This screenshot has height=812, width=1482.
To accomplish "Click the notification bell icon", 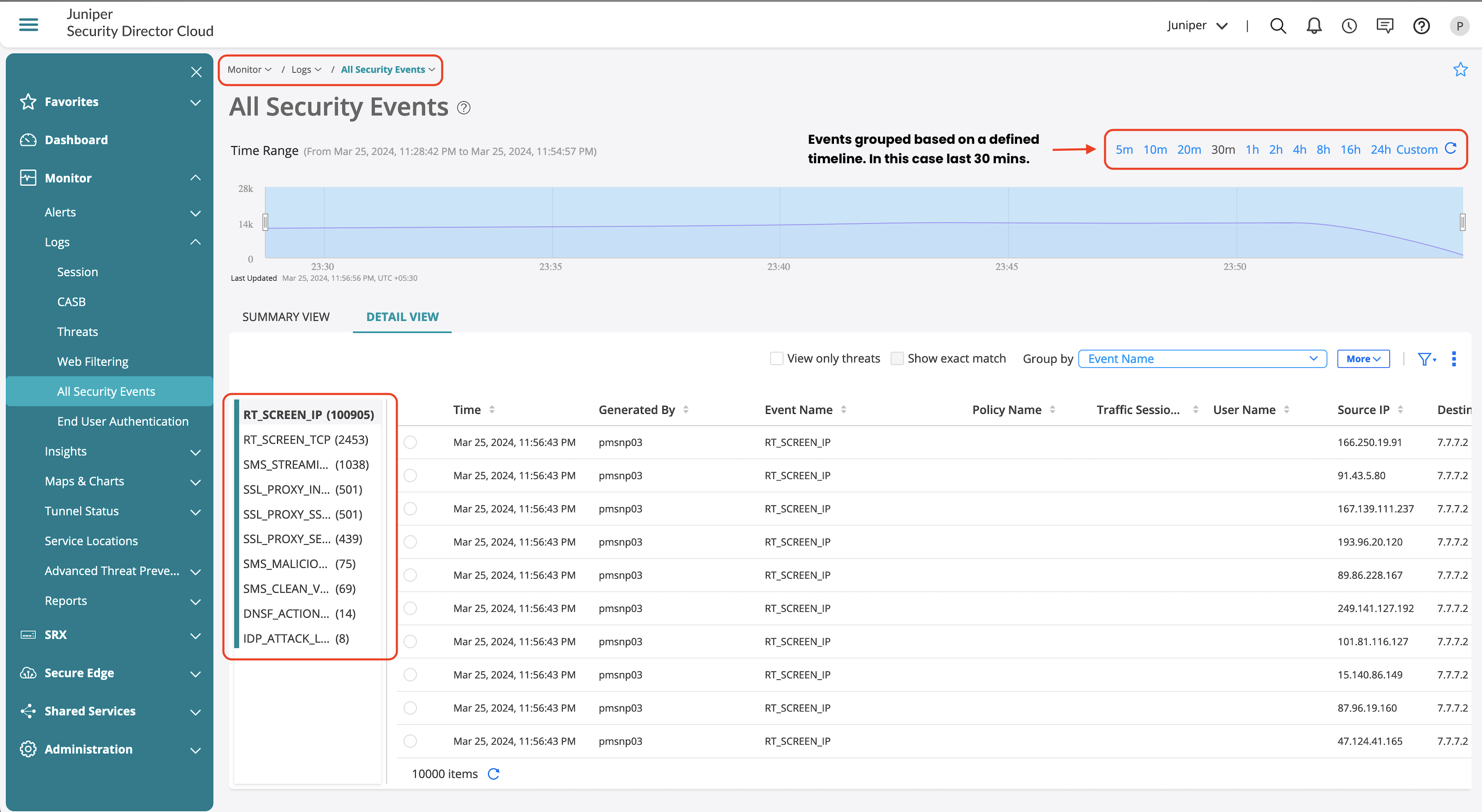I will click(1314, 26).
